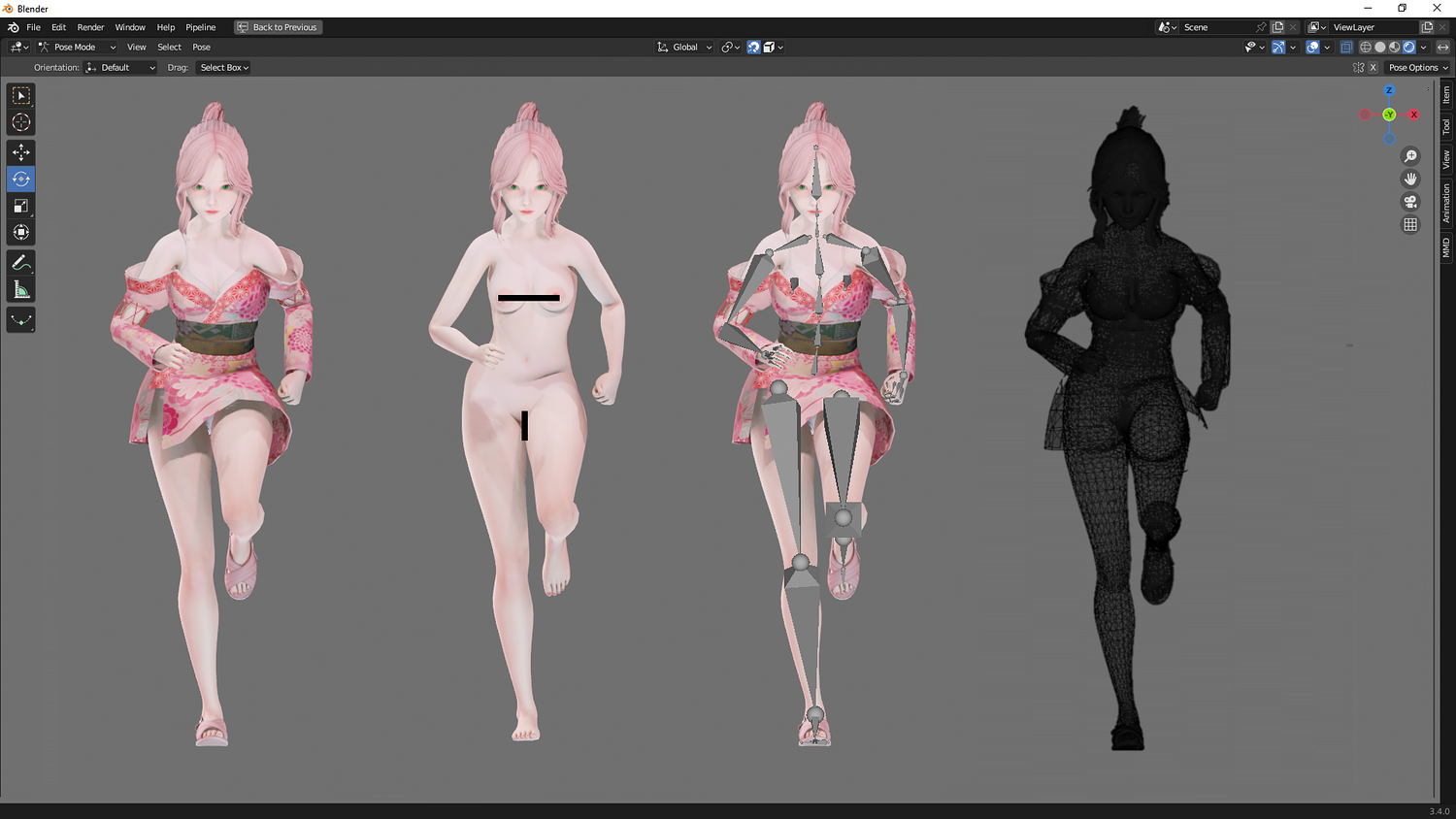Select the Rotate tool
Screen dimensions: 1456x819
pyautogui.click(x=20, y=179)
